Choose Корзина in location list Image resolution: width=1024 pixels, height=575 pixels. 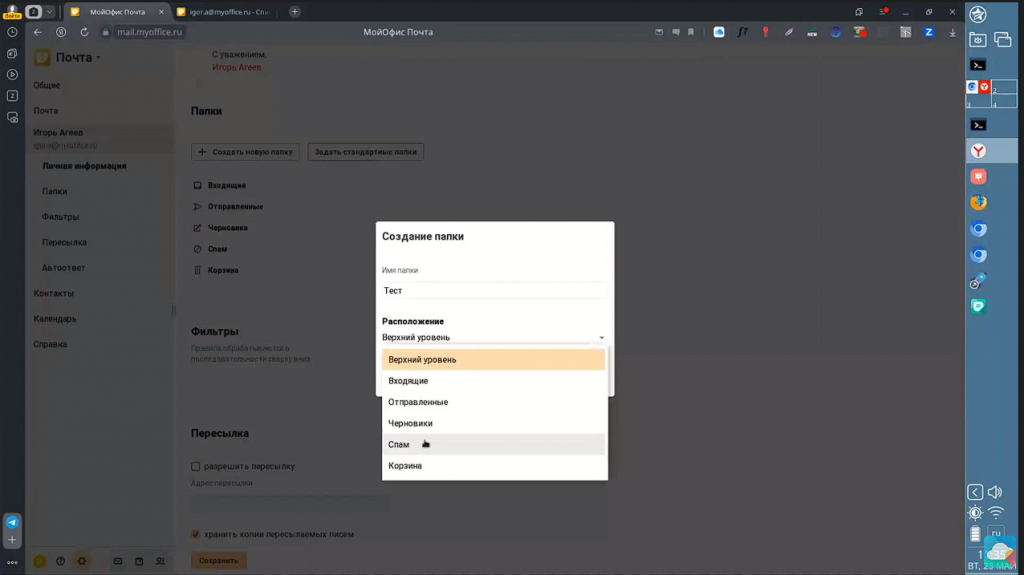[493, 466]
